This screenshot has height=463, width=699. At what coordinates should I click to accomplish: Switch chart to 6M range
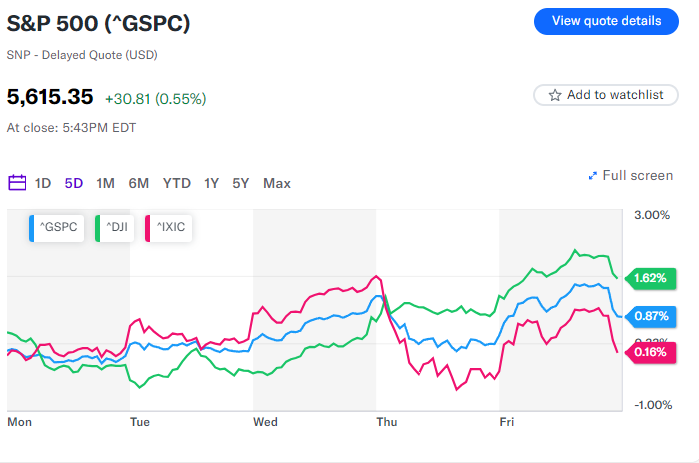pyautogui.click(x=138, y=183)
